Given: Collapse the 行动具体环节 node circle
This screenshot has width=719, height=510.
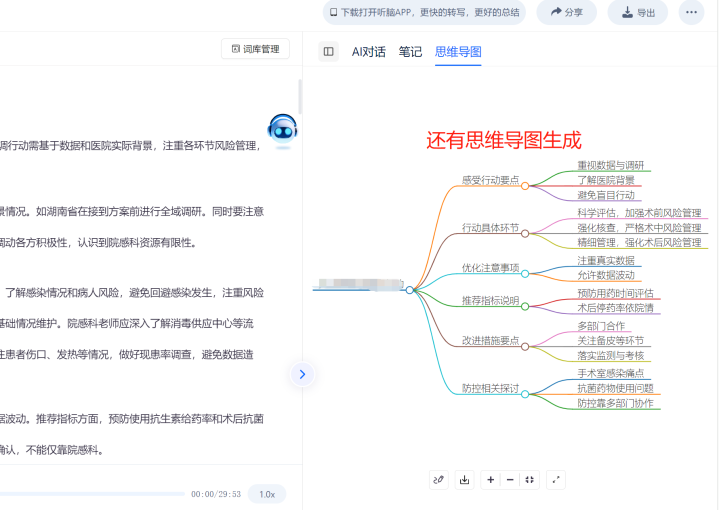Looking at the screenshot, I should coord(525,233).
